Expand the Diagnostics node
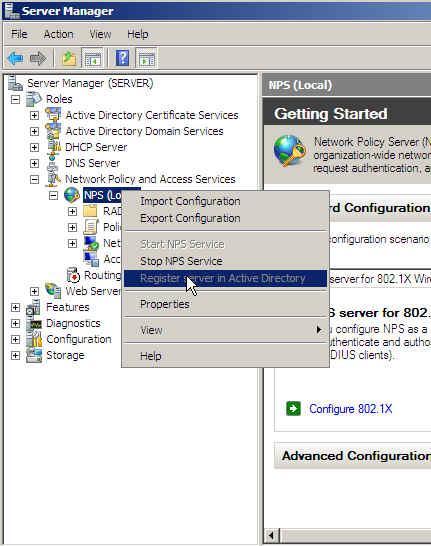Viewport: 431px width, 546px height. pos(15,323)
